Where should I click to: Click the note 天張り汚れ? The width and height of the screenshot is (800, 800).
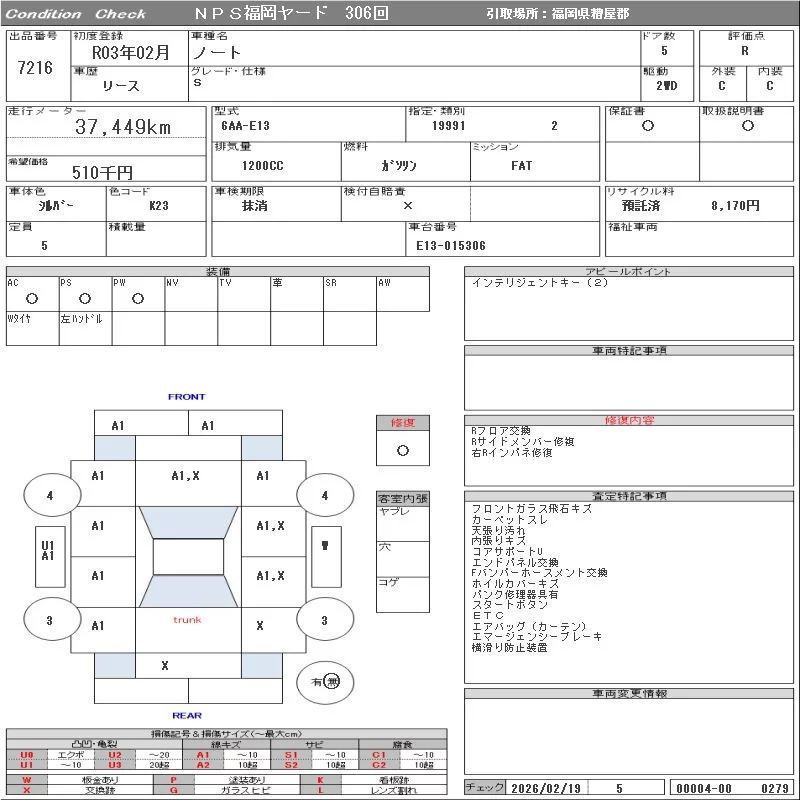[498, 530]
